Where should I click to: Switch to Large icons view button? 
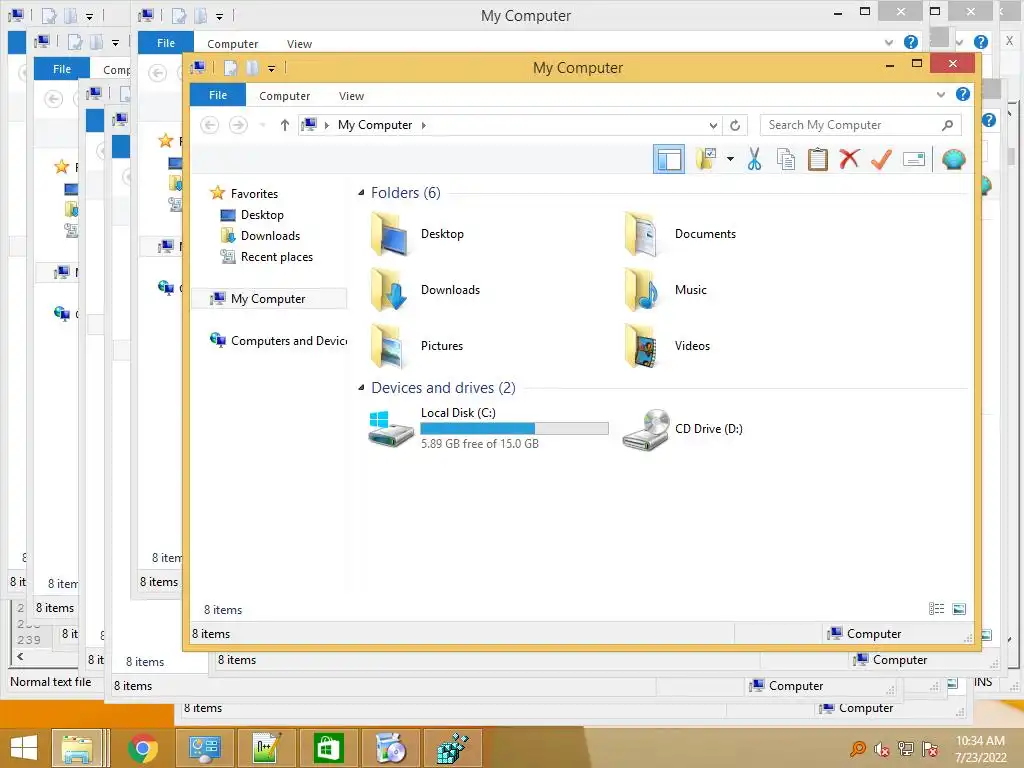coord(959,609)
